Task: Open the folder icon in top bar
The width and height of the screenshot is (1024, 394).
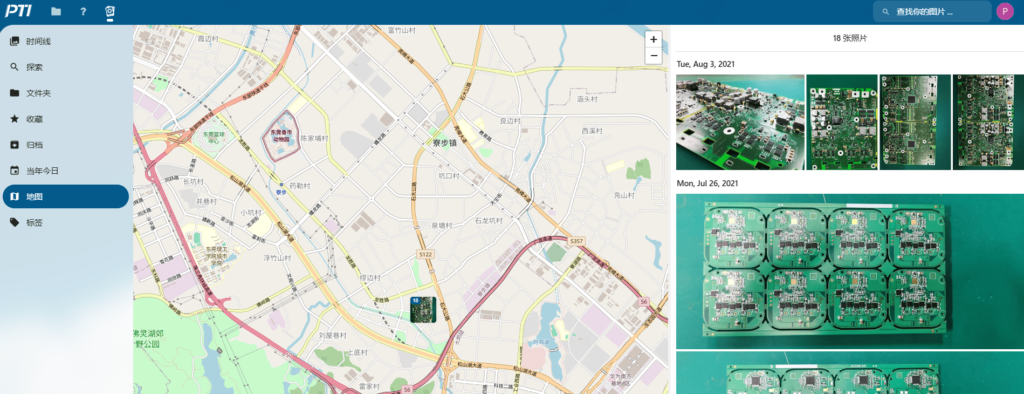Action: [56, 11]
